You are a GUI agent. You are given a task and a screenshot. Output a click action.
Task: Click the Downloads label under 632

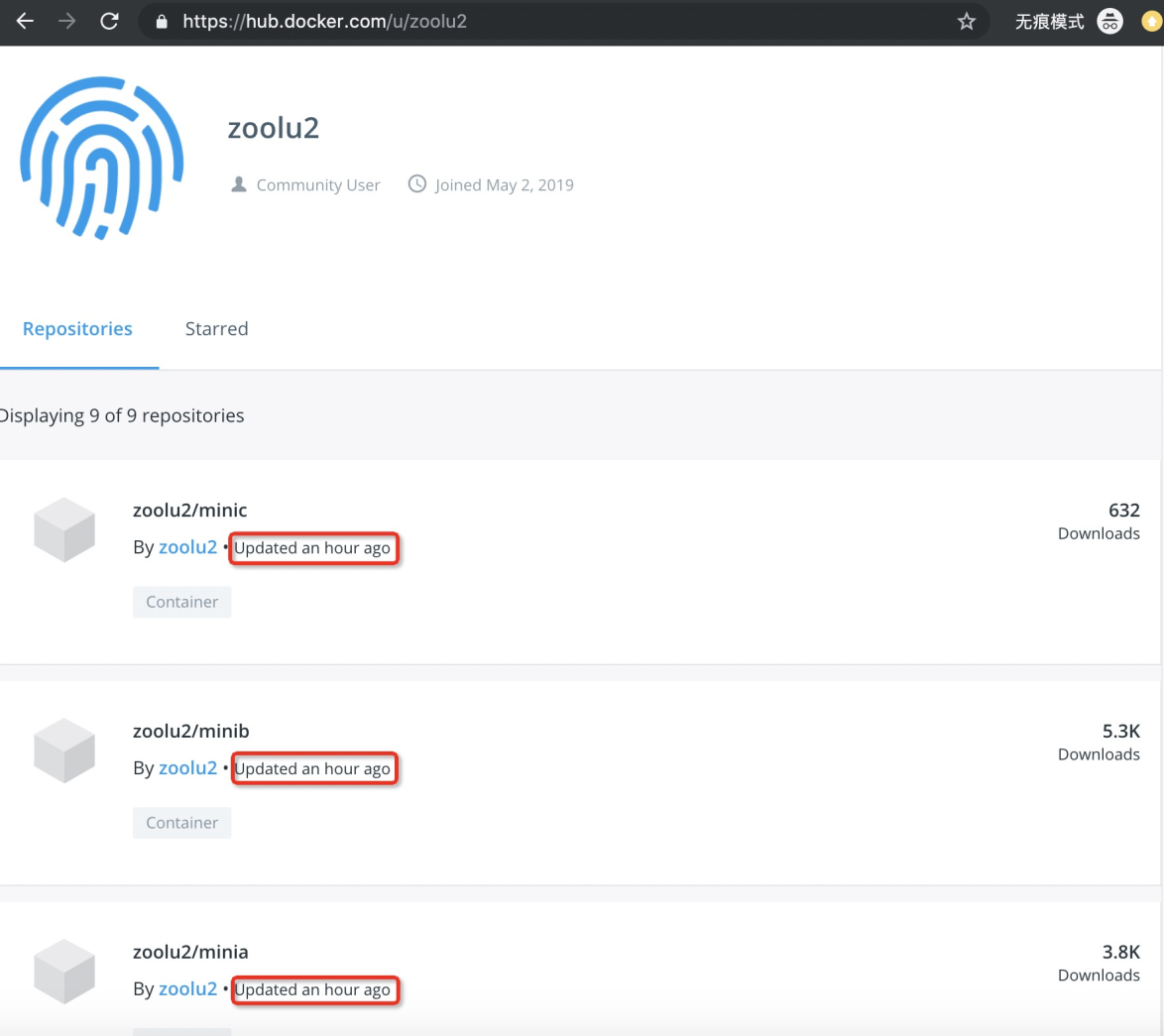(x=1099, y=533)
